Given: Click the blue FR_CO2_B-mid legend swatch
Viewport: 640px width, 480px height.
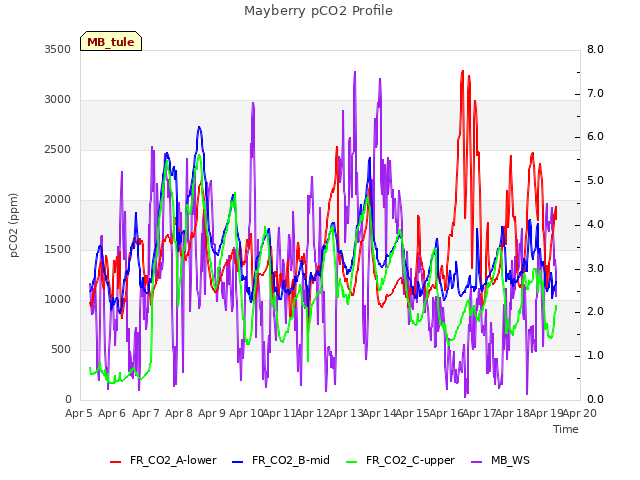Looking at the screenshot, I should (x=238, y=462).
